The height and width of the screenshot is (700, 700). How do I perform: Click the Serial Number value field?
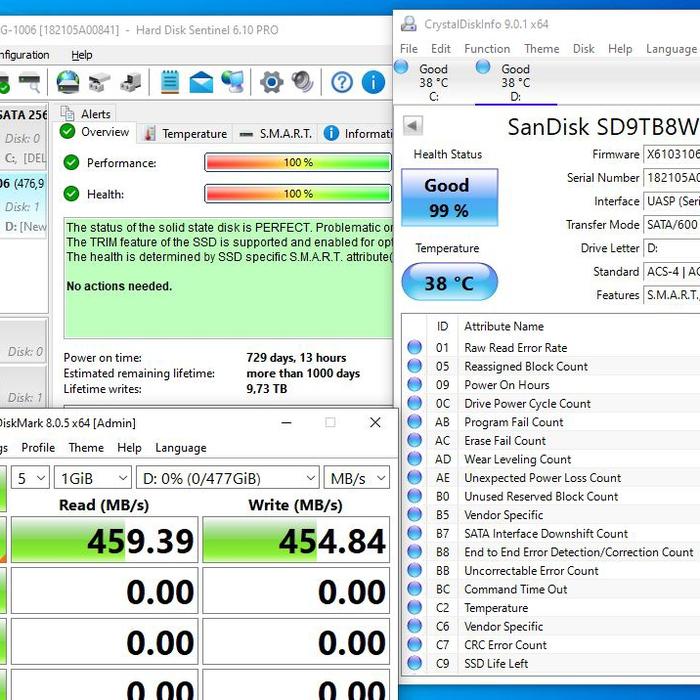(x=671, y=178)
